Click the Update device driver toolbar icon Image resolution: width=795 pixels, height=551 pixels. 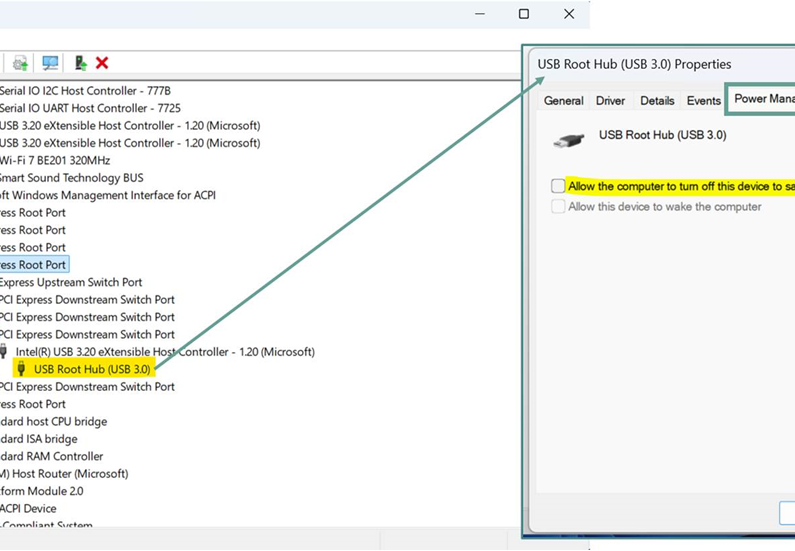pyautogui.click(x=20, y=63)
